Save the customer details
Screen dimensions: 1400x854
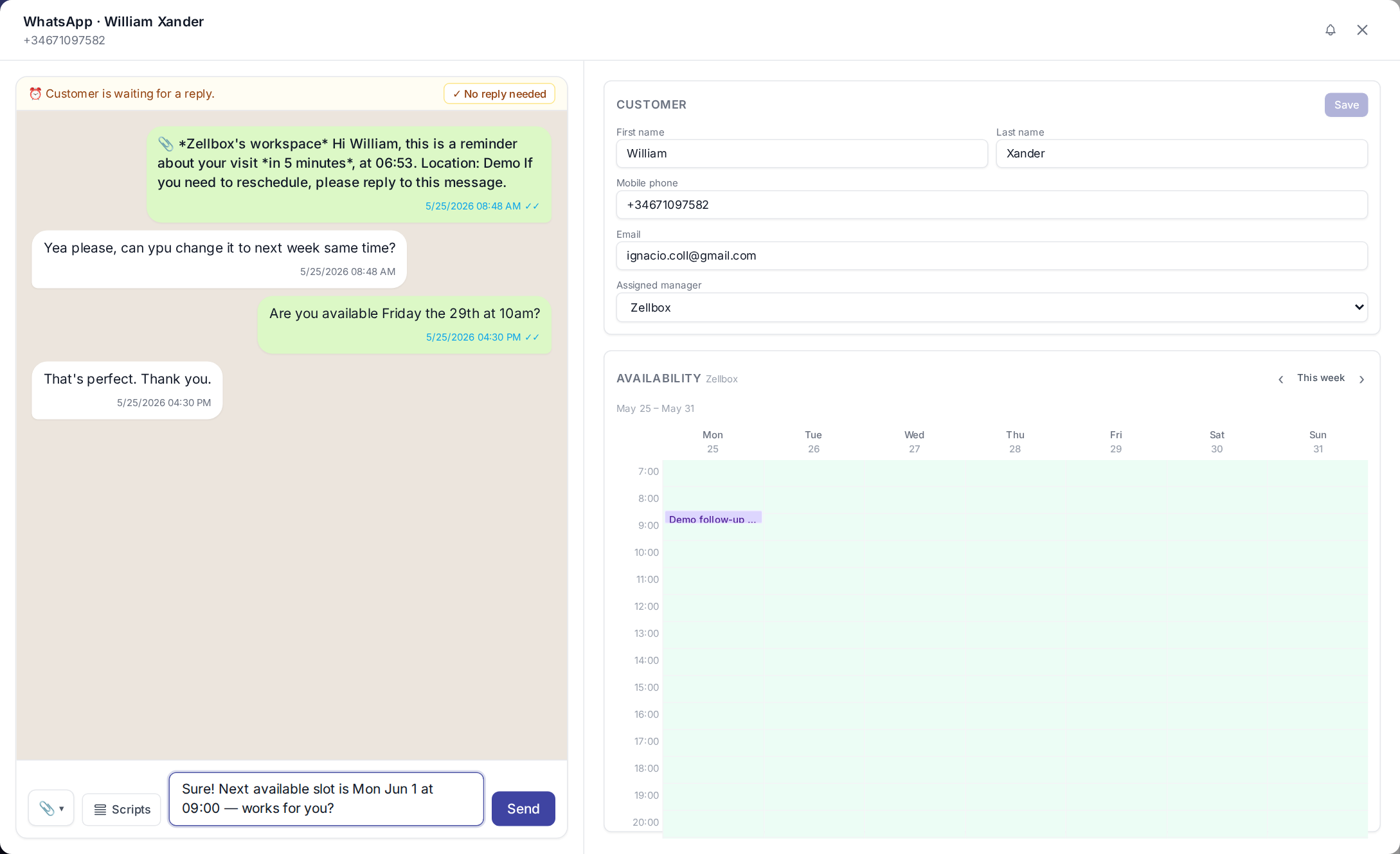(x=1346, y=105)
